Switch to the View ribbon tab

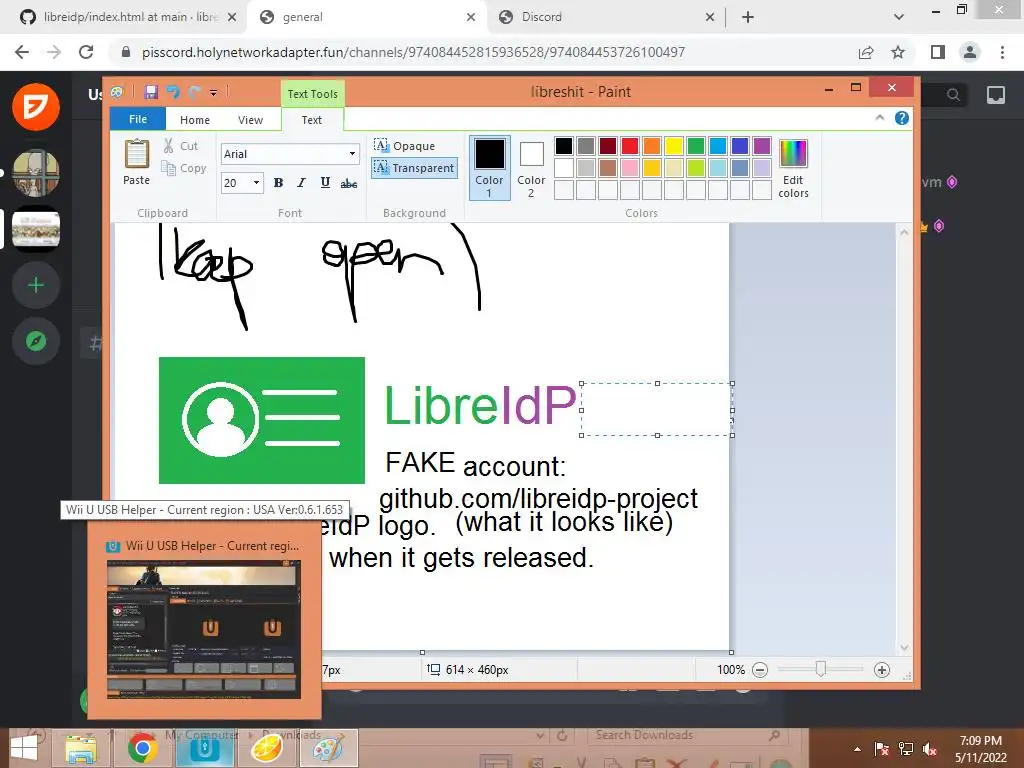coord(250,120)
